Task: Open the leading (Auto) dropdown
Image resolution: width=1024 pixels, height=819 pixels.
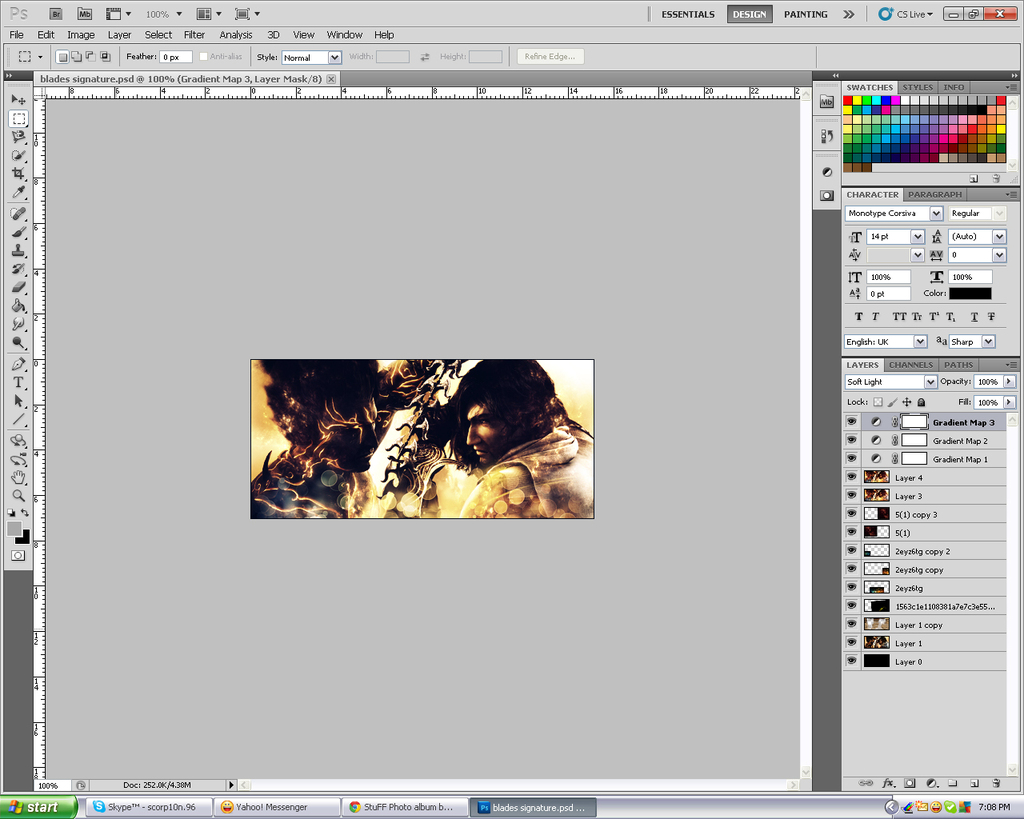Action: (999, 236)
